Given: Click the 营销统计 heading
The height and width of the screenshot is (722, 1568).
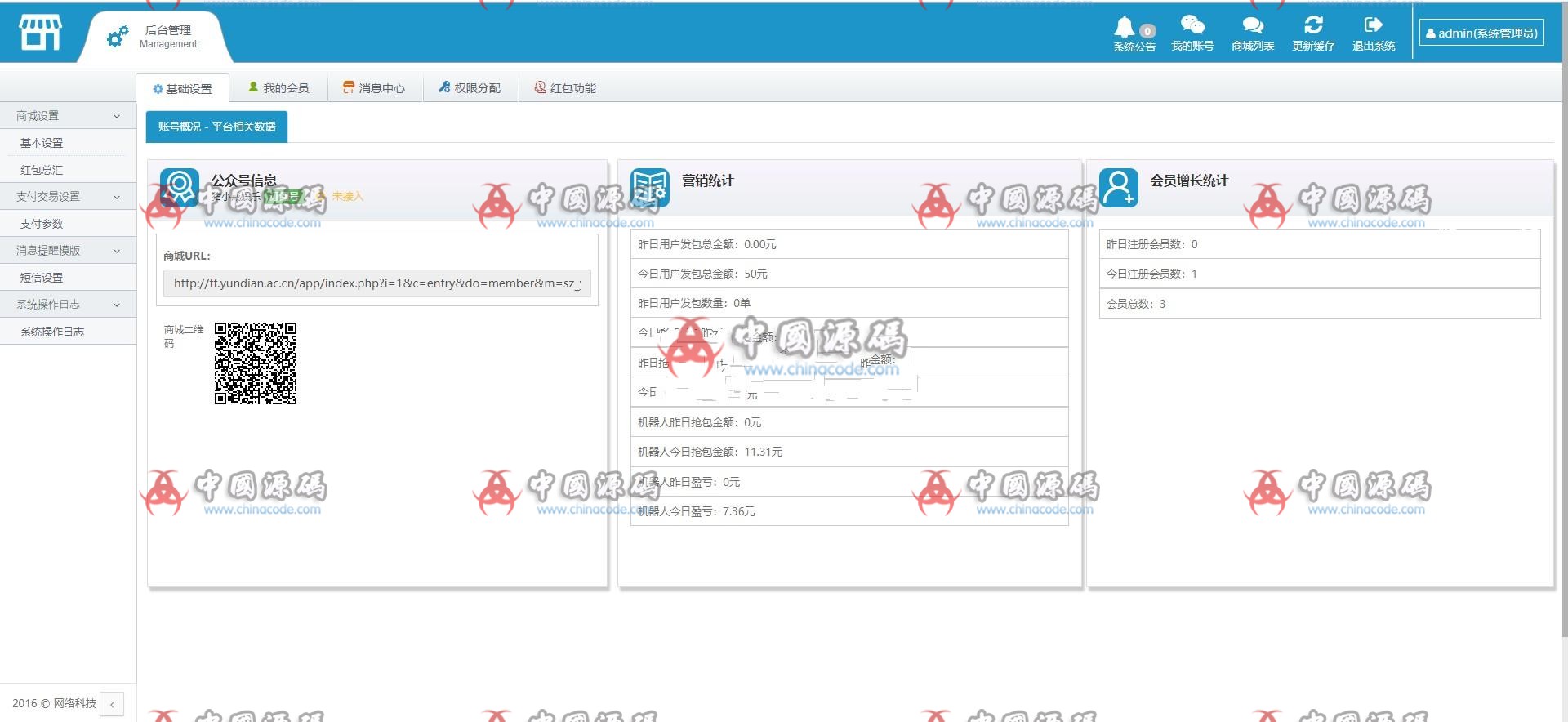Looking at the screenshot, I should [708, 180].
